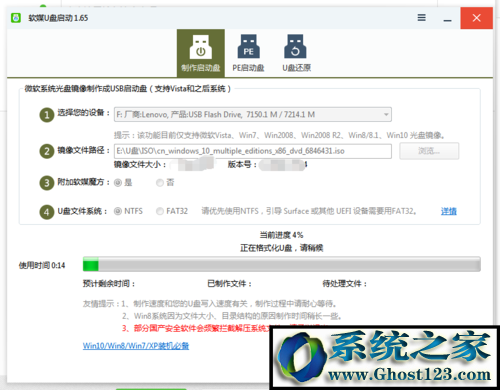Click the 当前进度 4% text
The height and width of the screenshot is (390, 500).
tap(281, 235)
